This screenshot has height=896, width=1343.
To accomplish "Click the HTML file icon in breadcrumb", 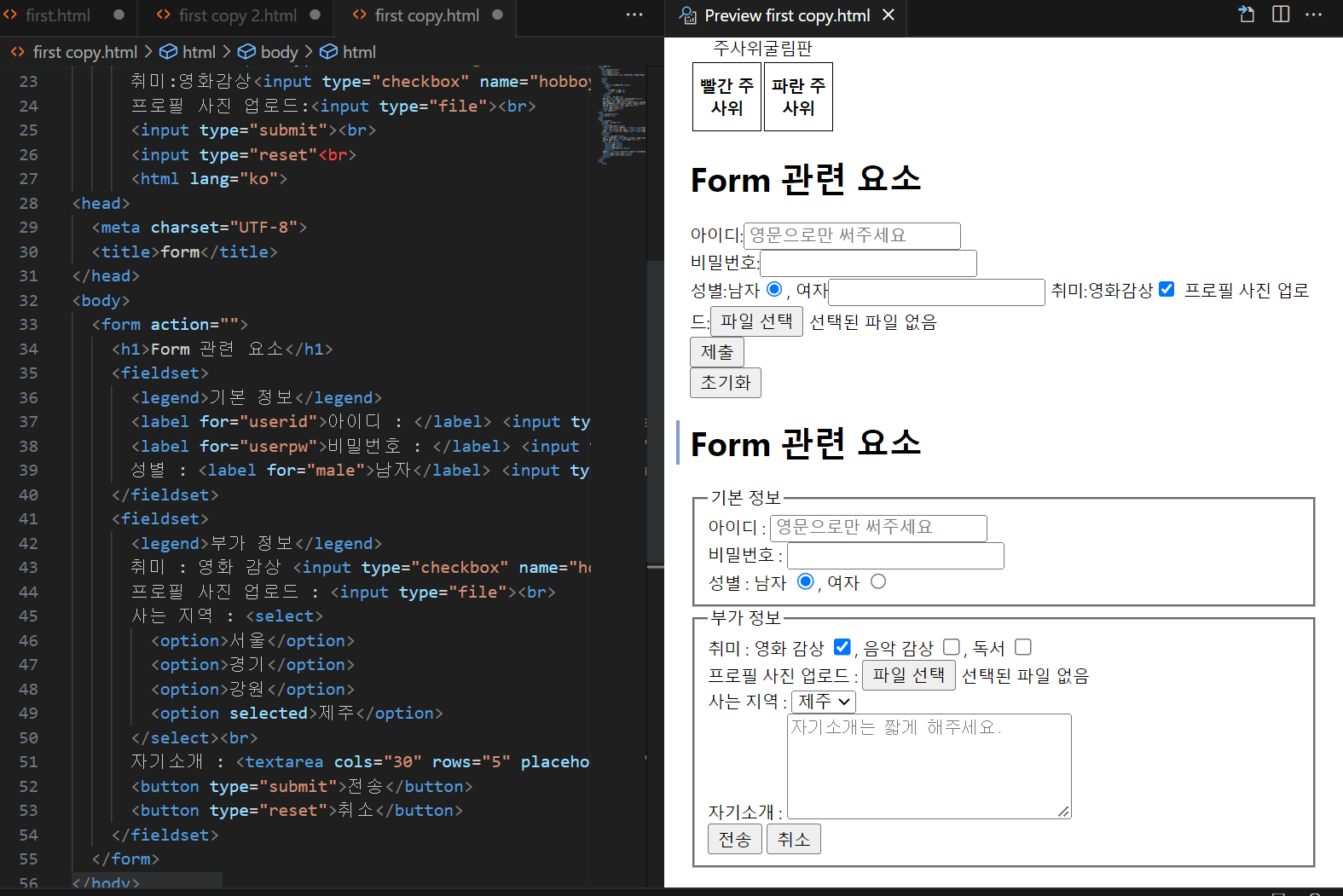I will (18, 52).
